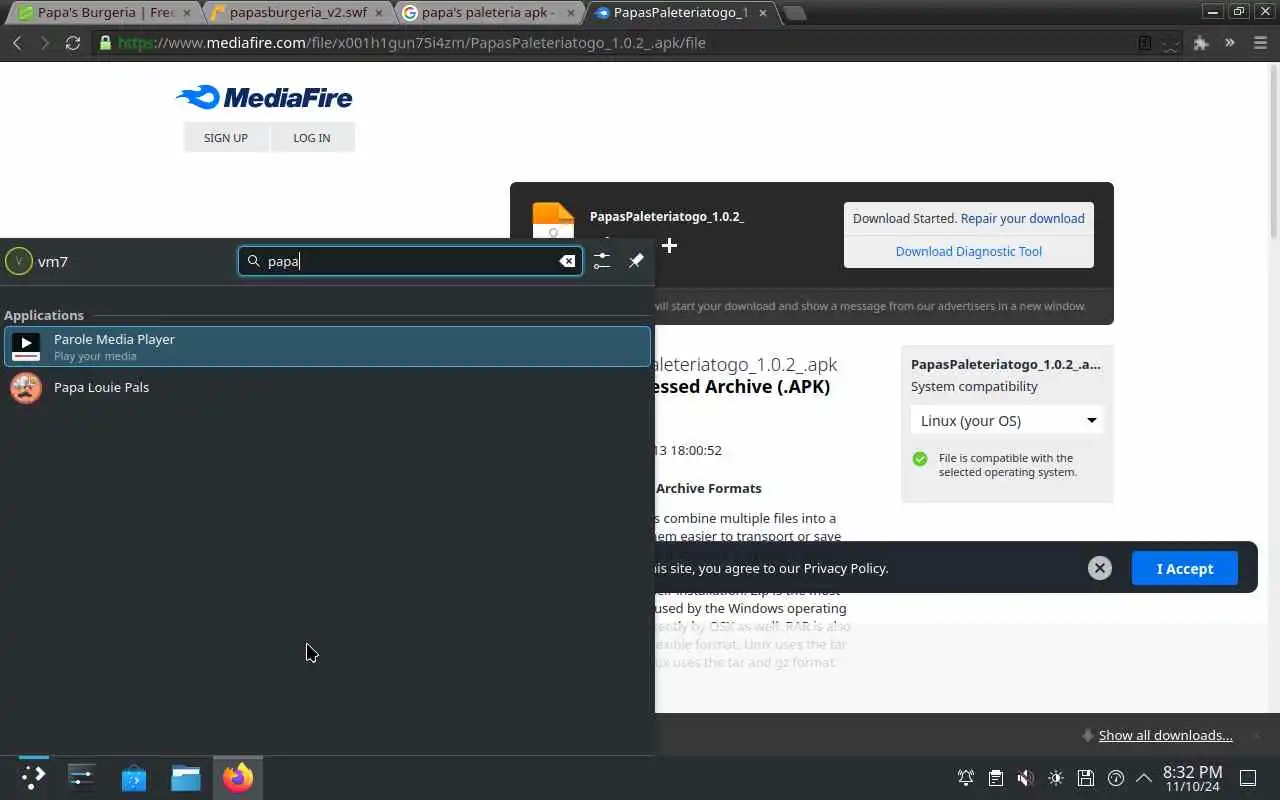Select the PapasPaleteriatogo MediaFire tab

tap(683, 13)
